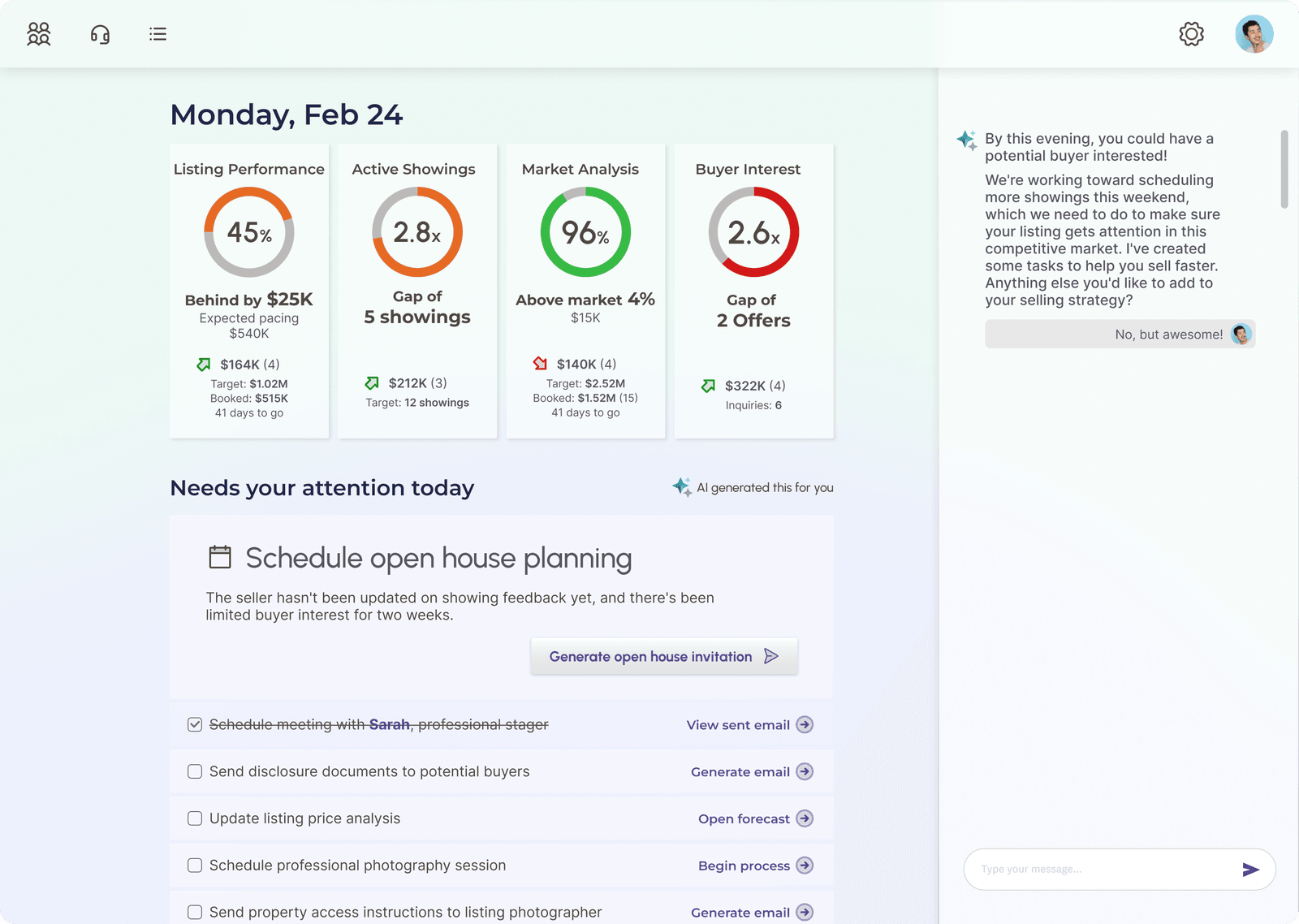Open the headset support icon
Screen dimensions: 1299x924
coord(100,34)
